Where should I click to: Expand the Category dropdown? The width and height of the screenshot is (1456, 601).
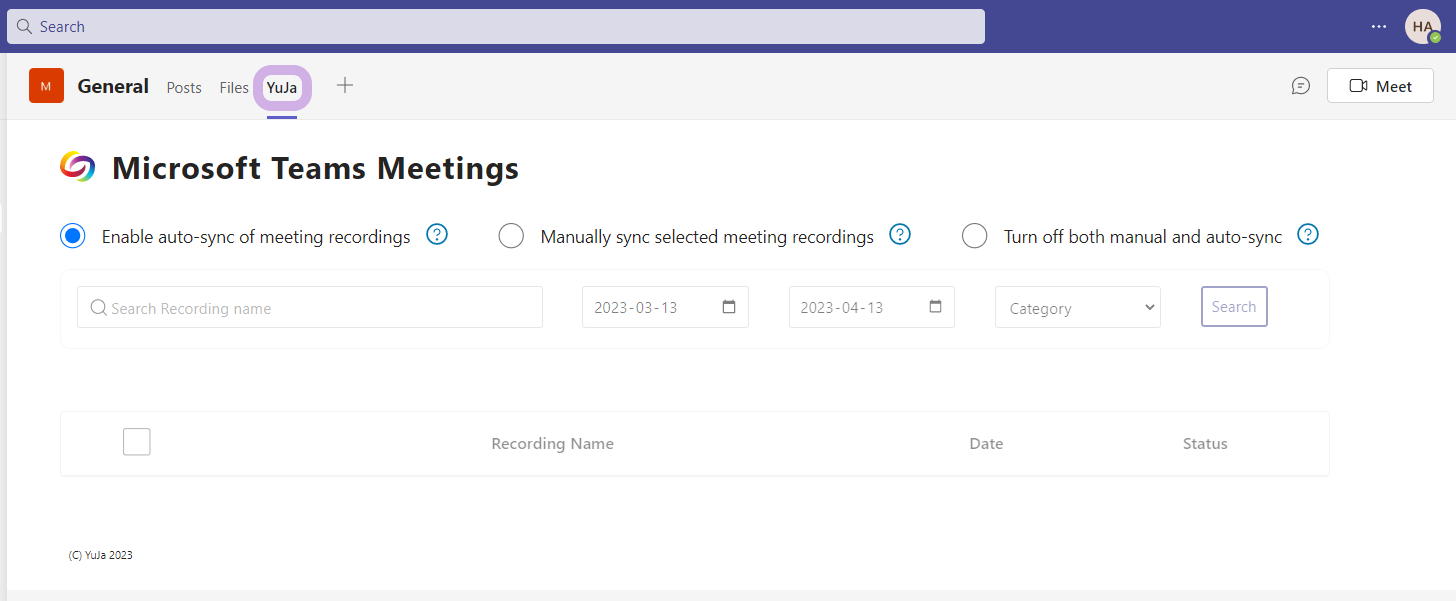point(1077,308)
